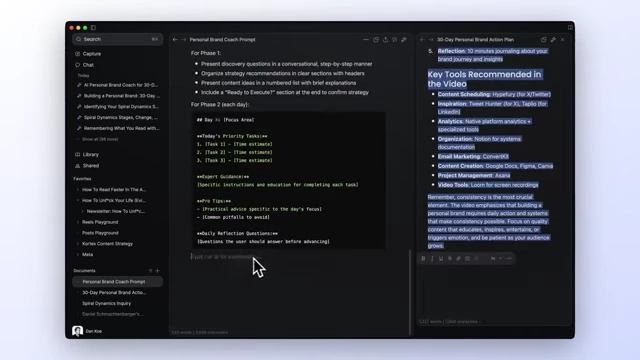Click the Chat bubble icon in the sidebar
Screen dimensions: 640x360
78,65
